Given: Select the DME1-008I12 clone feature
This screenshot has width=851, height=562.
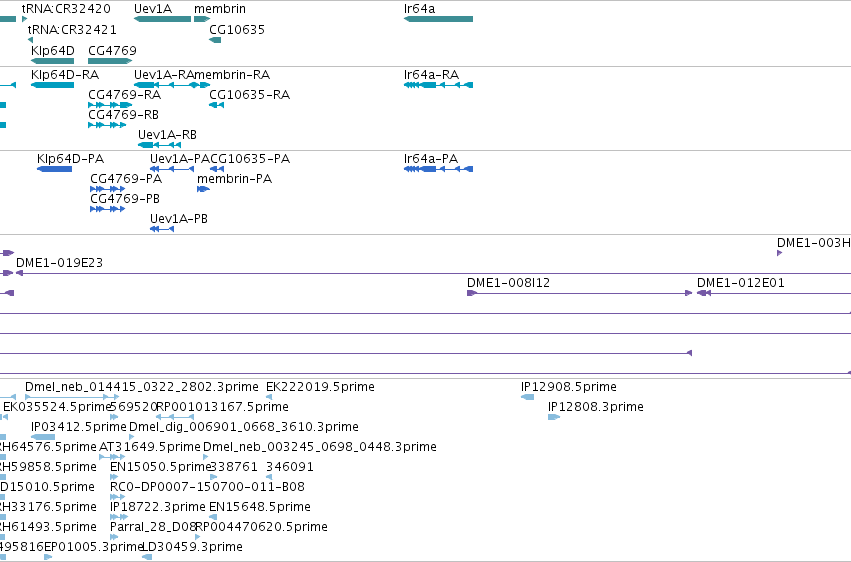Looking at the screenshot, I should pyautogui.click(x=580, y=293).
